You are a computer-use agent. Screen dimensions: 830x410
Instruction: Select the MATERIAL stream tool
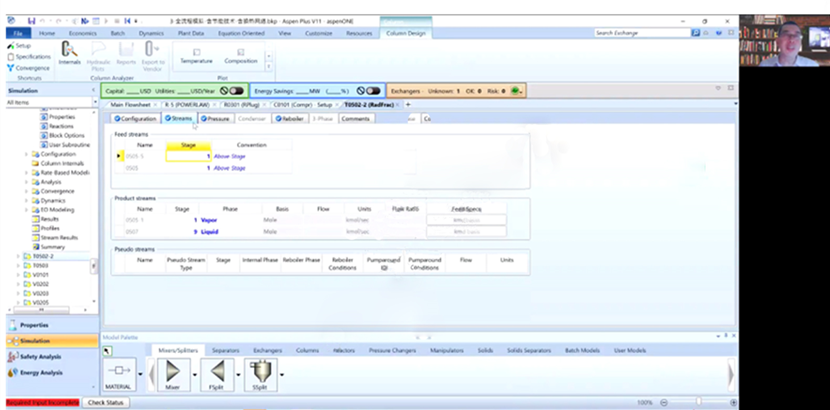coord(119,375)
